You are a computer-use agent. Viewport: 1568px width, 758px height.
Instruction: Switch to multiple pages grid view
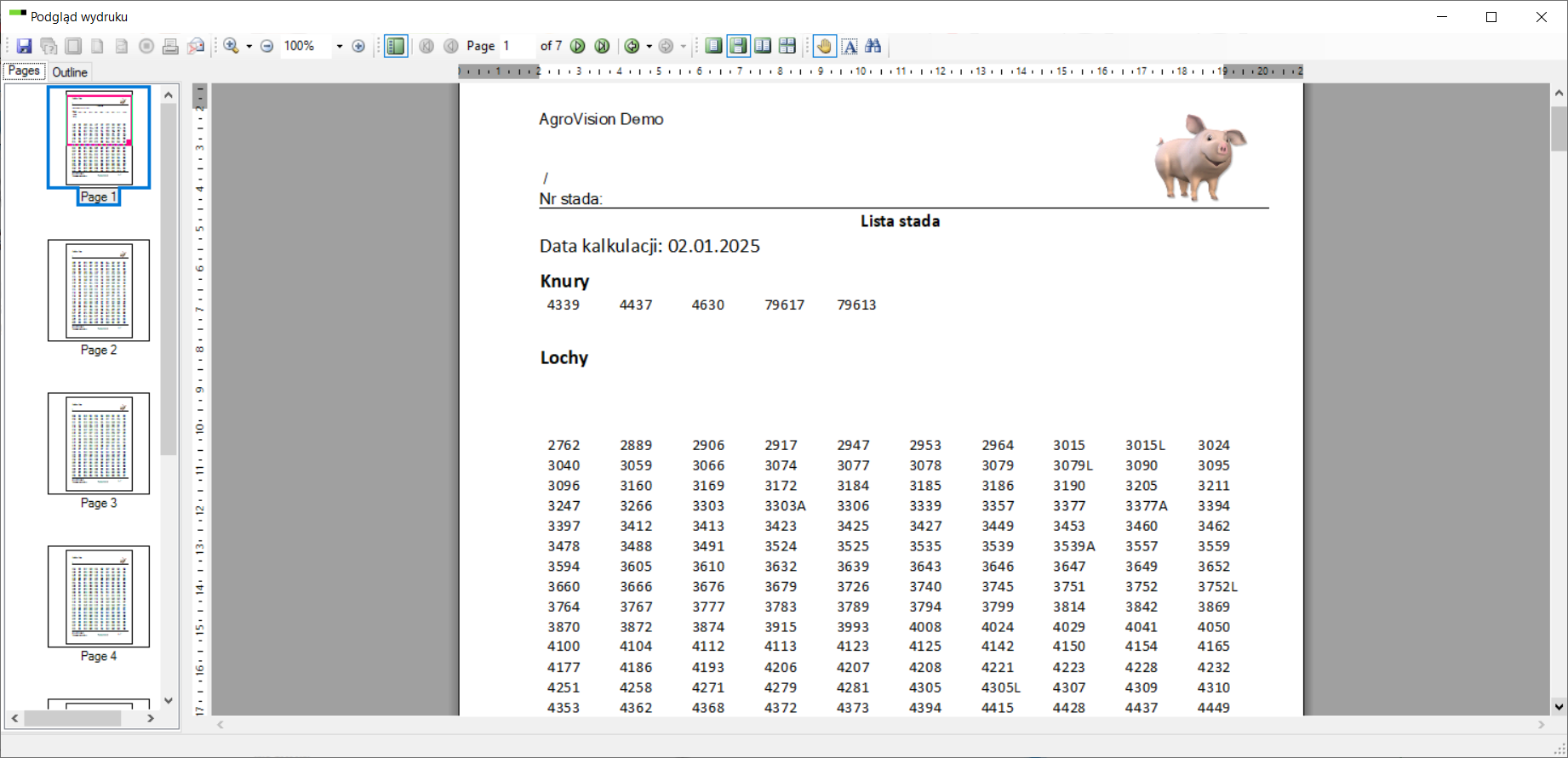[x=787, y=45]
